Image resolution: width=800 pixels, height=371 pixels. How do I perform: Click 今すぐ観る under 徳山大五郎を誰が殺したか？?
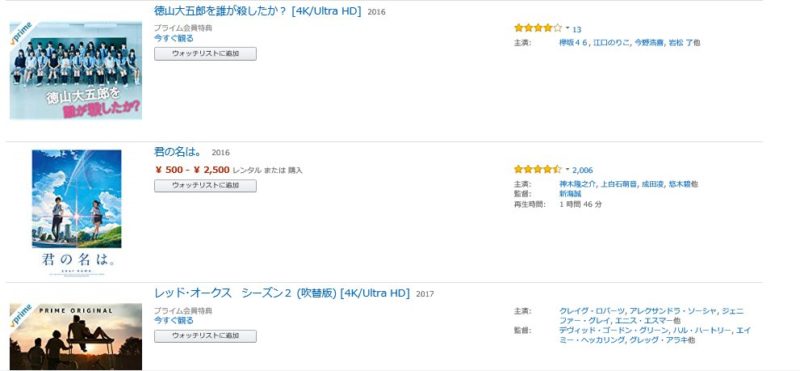pos(174,38)
